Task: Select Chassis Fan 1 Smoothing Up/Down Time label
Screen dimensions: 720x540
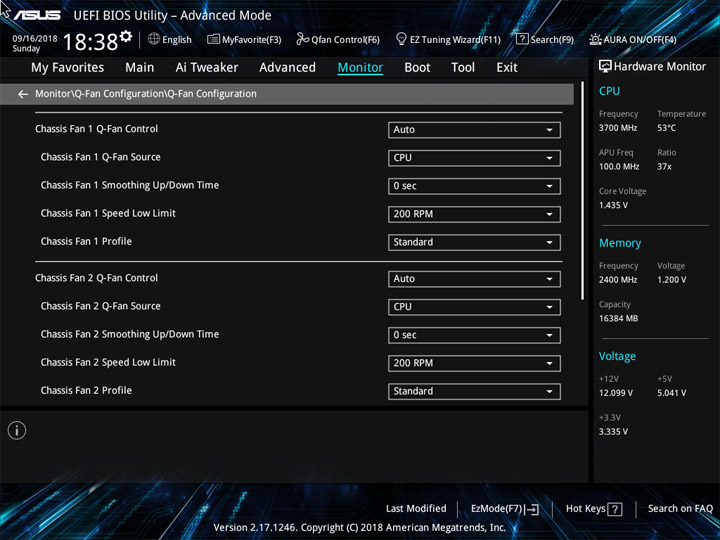Action: (129, 185)
